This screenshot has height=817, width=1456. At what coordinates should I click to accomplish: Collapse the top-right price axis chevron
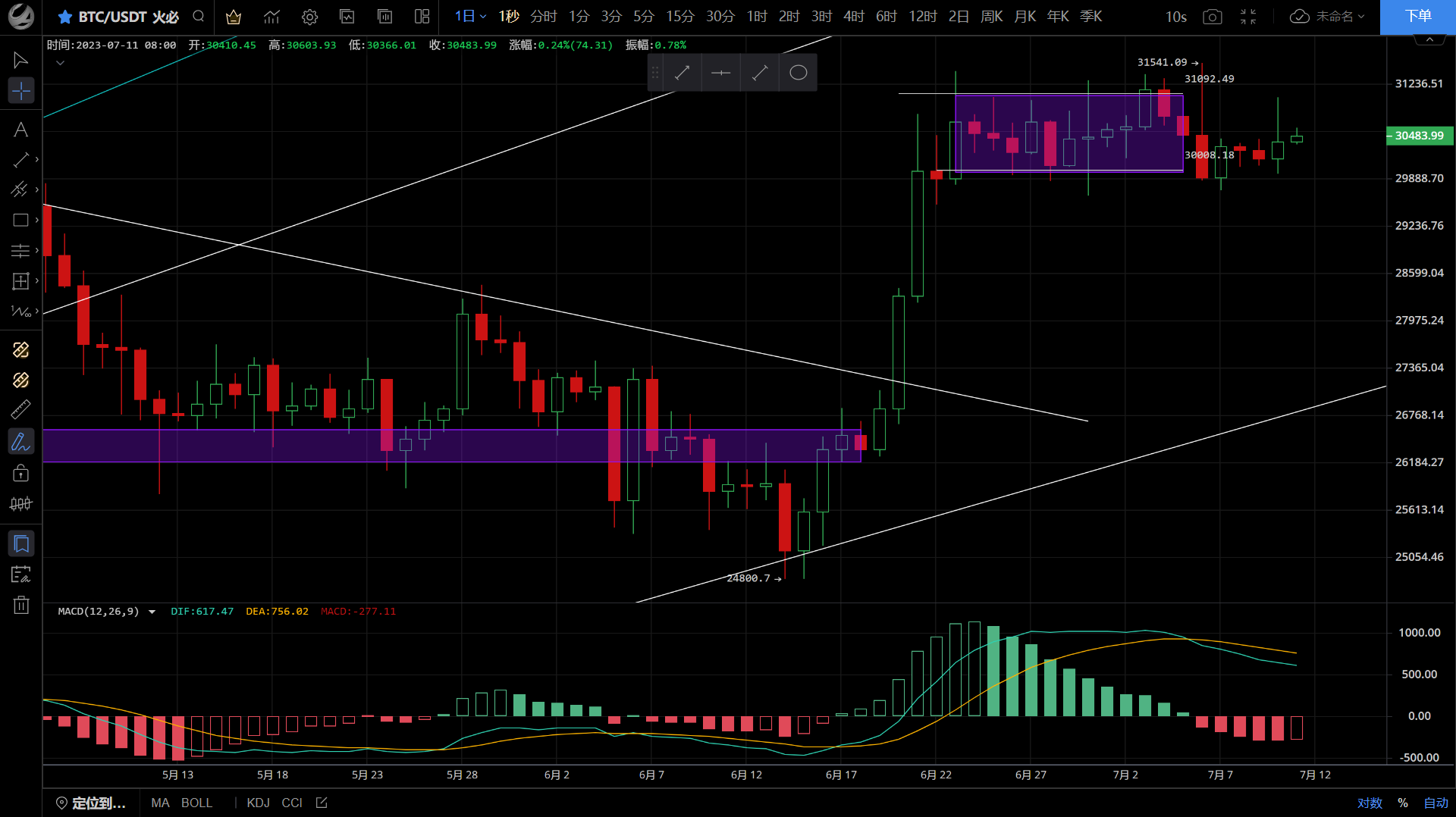tap(1429, 39)
